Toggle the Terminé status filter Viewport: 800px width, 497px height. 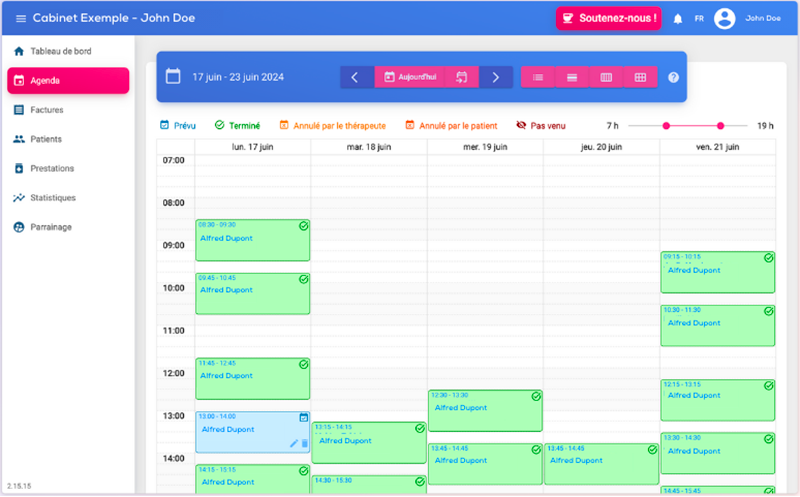pyautogui.click(x=237, y=126)
